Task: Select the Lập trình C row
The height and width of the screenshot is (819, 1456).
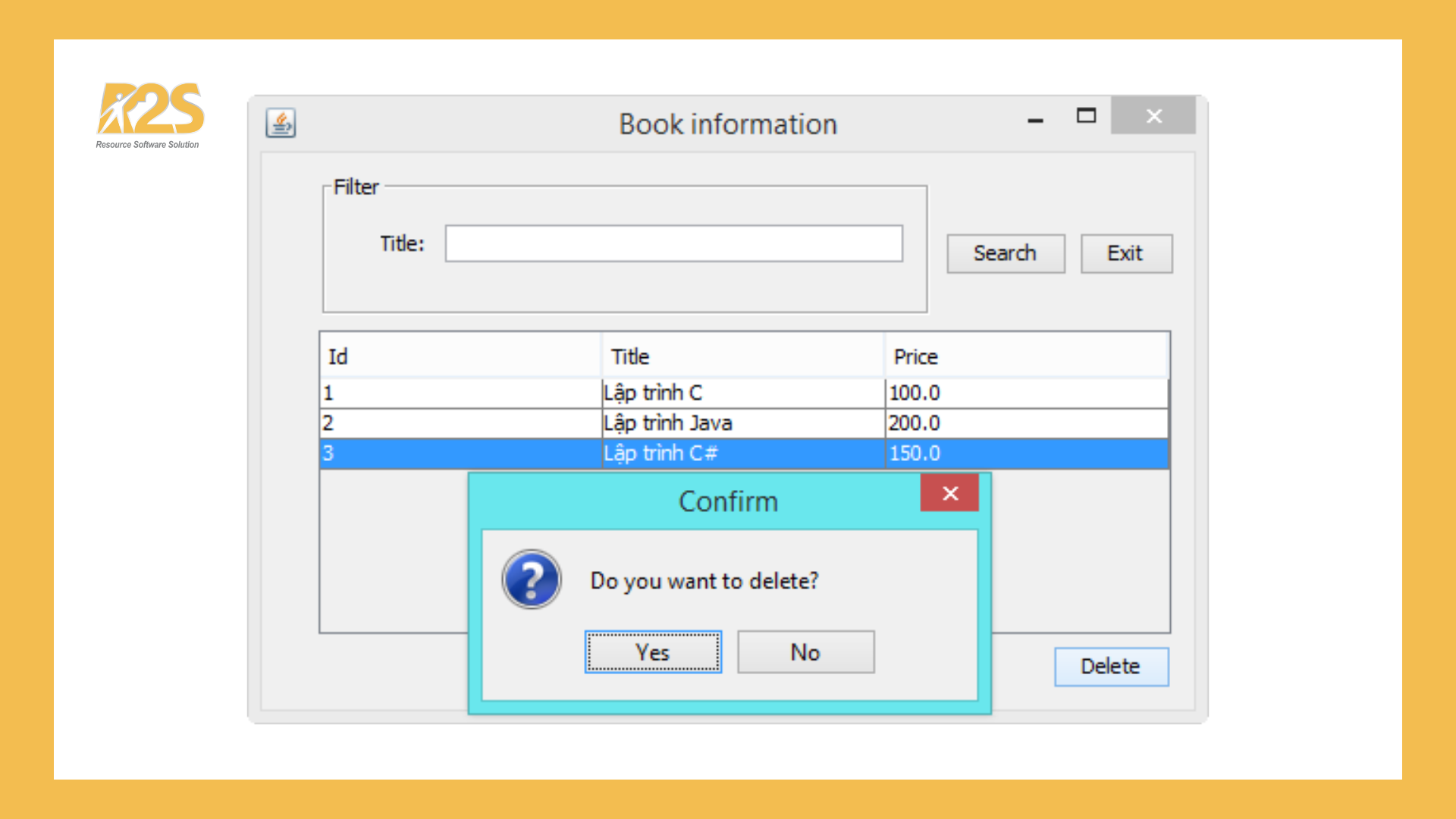Action: (652, 393)
